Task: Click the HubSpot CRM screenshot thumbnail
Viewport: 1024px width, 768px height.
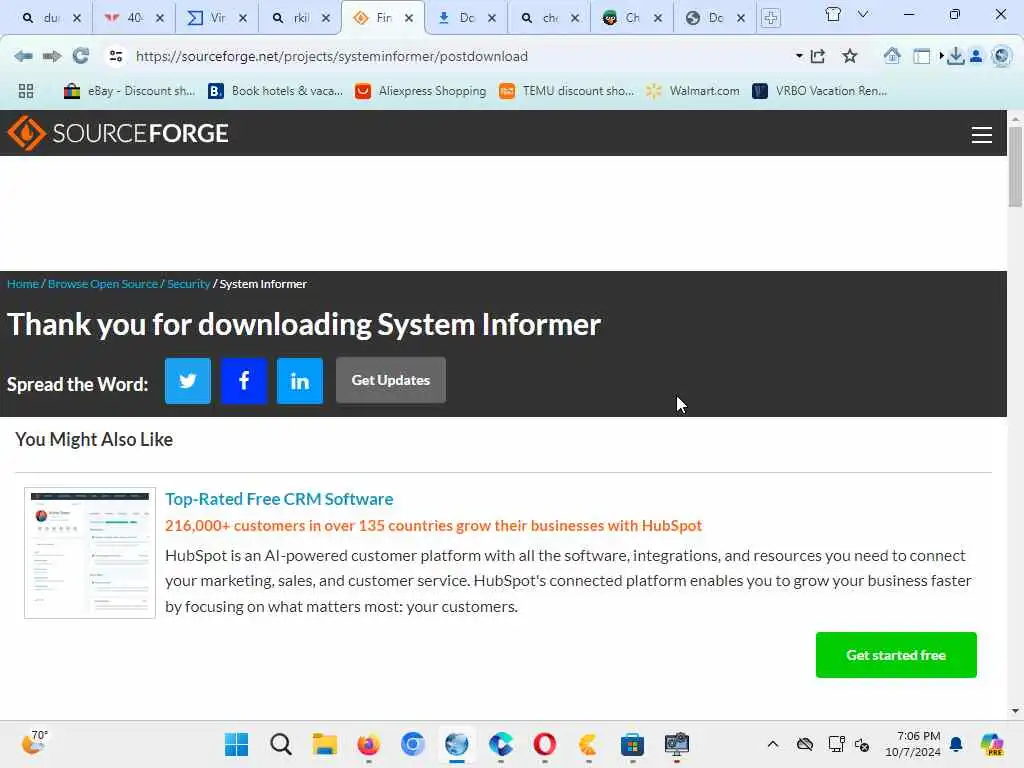Action: (x=90, y=552)
